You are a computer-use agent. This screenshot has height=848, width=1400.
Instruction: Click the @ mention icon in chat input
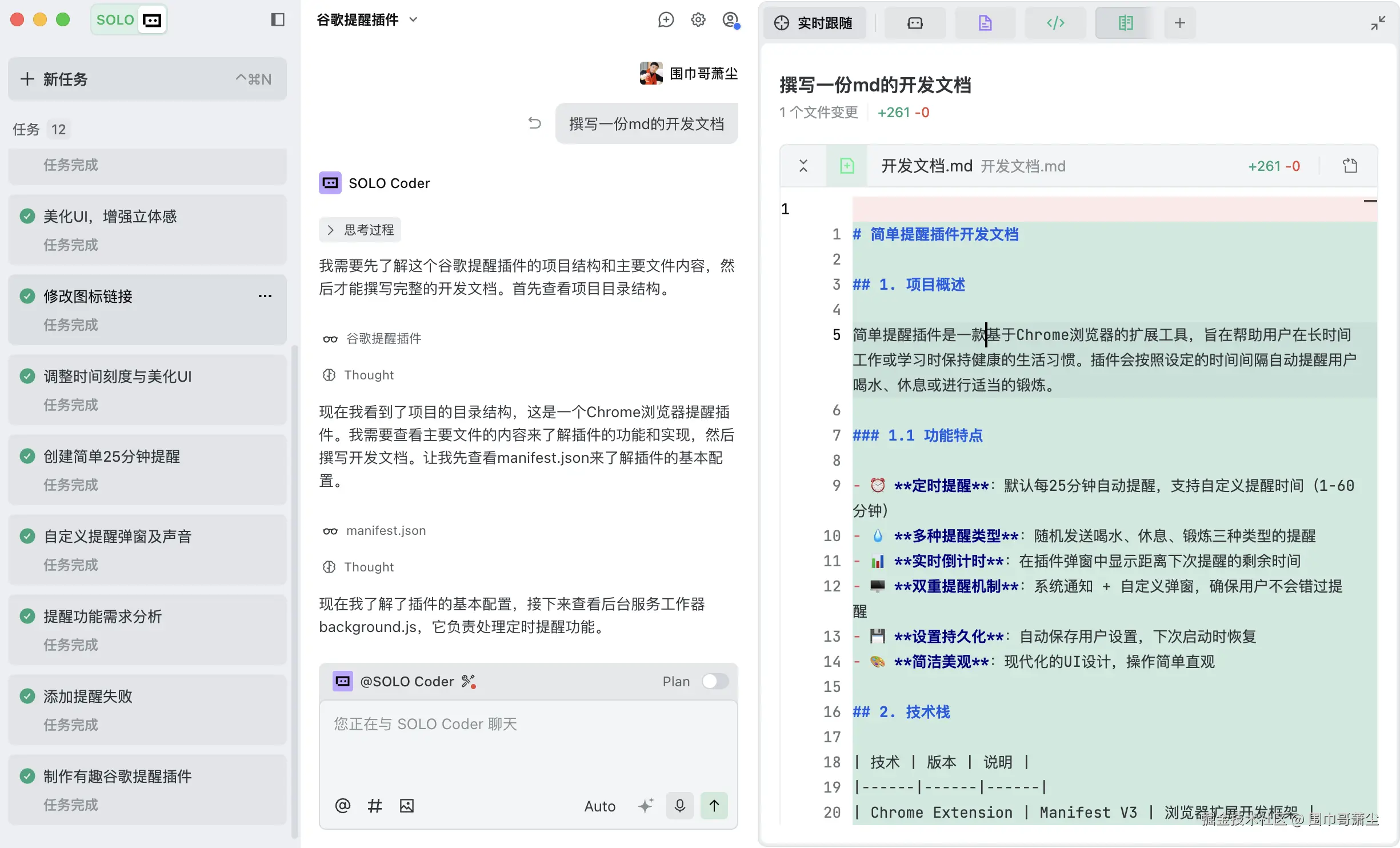click(343, 806)
